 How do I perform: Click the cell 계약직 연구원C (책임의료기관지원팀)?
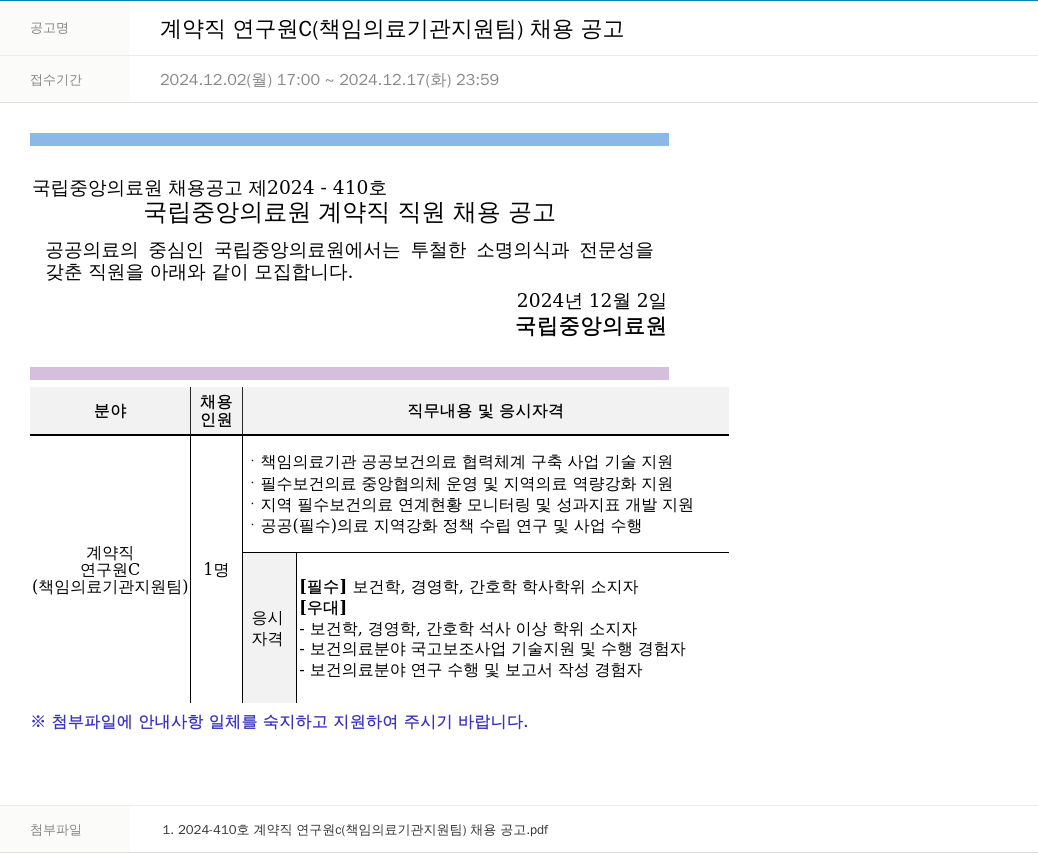click(110, 569)
